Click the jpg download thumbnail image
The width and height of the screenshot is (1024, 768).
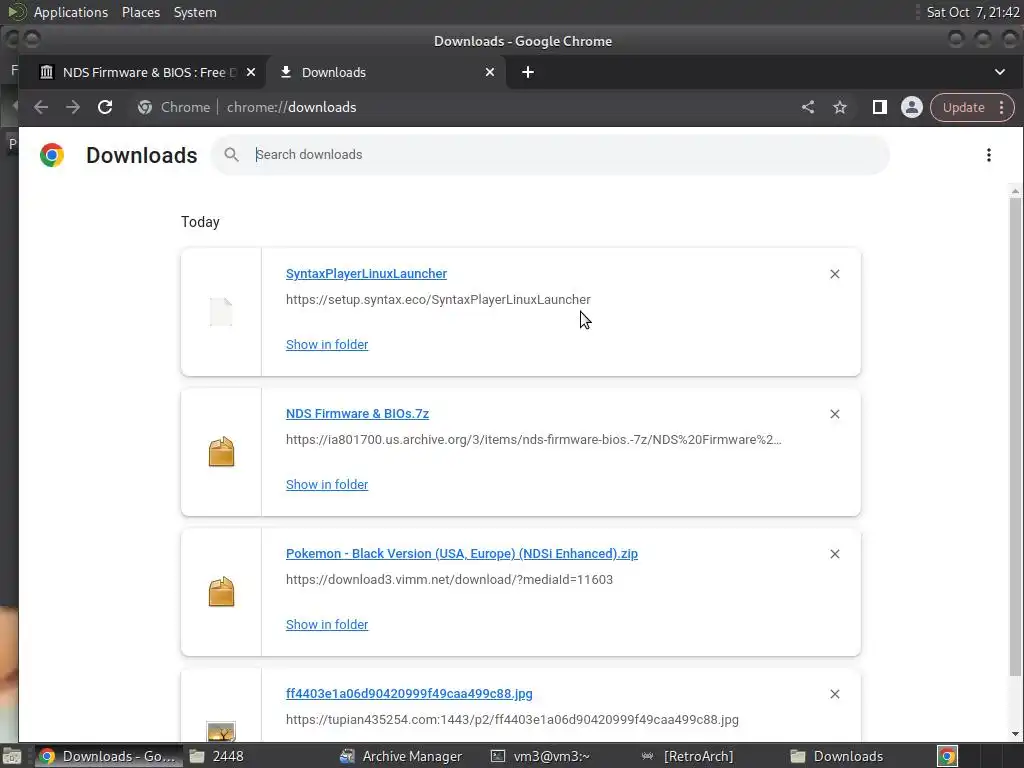[221, 731]
